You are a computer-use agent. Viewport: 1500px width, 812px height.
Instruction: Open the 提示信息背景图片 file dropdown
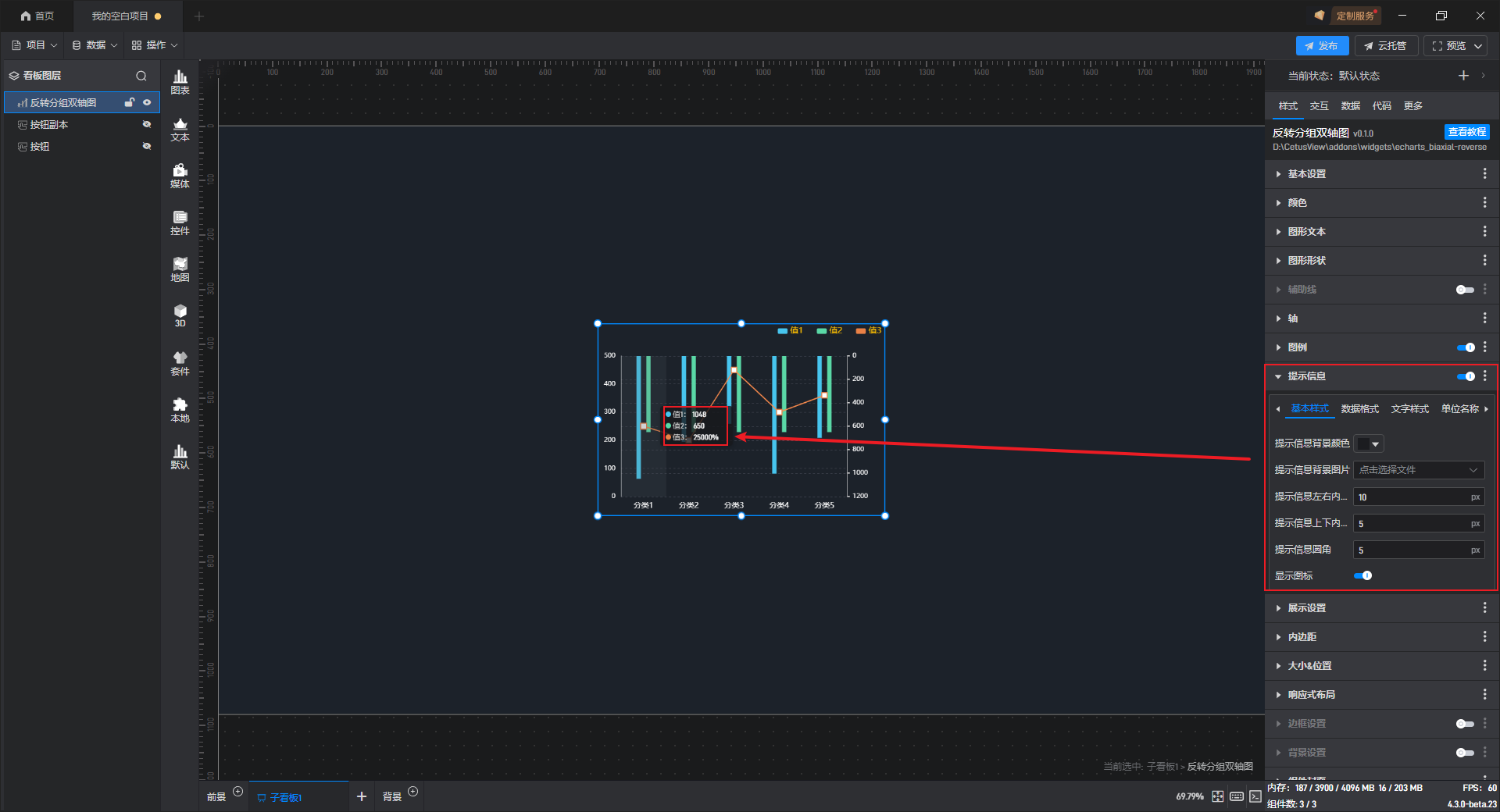click(1418, 470)
